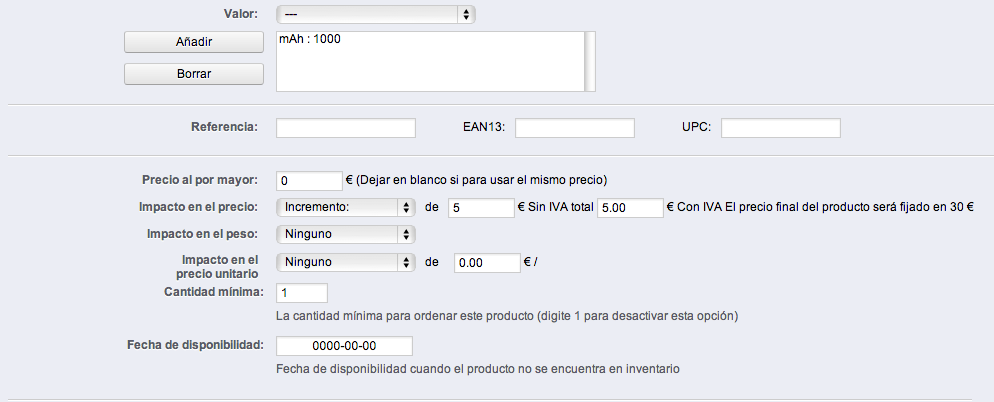Click the Añadir button

click(193, 42)
